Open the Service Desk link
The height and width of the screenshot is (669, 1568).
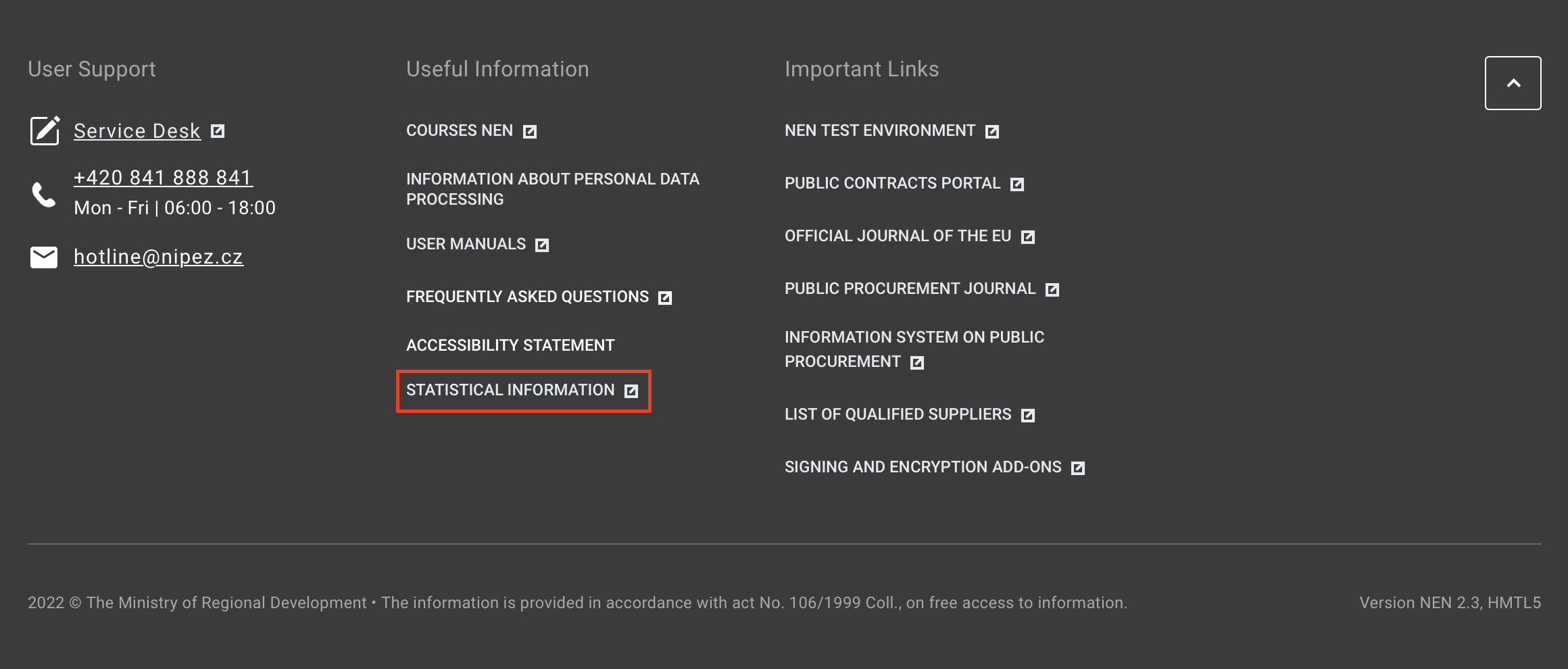click(x=137, y=131)
